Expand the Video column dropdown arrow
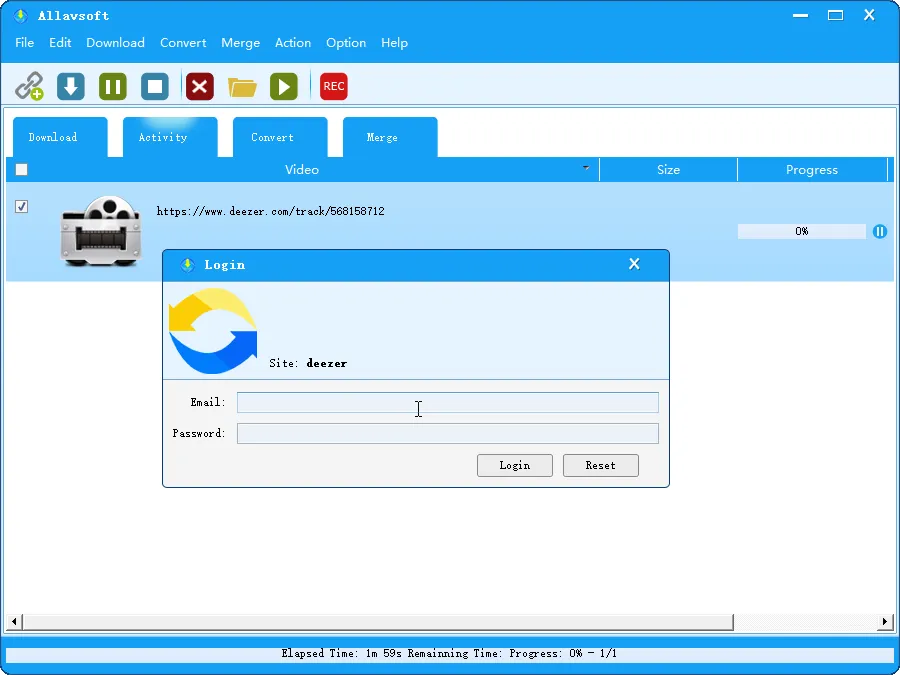Viewport: 900px width, 675px height. point(586,168)
